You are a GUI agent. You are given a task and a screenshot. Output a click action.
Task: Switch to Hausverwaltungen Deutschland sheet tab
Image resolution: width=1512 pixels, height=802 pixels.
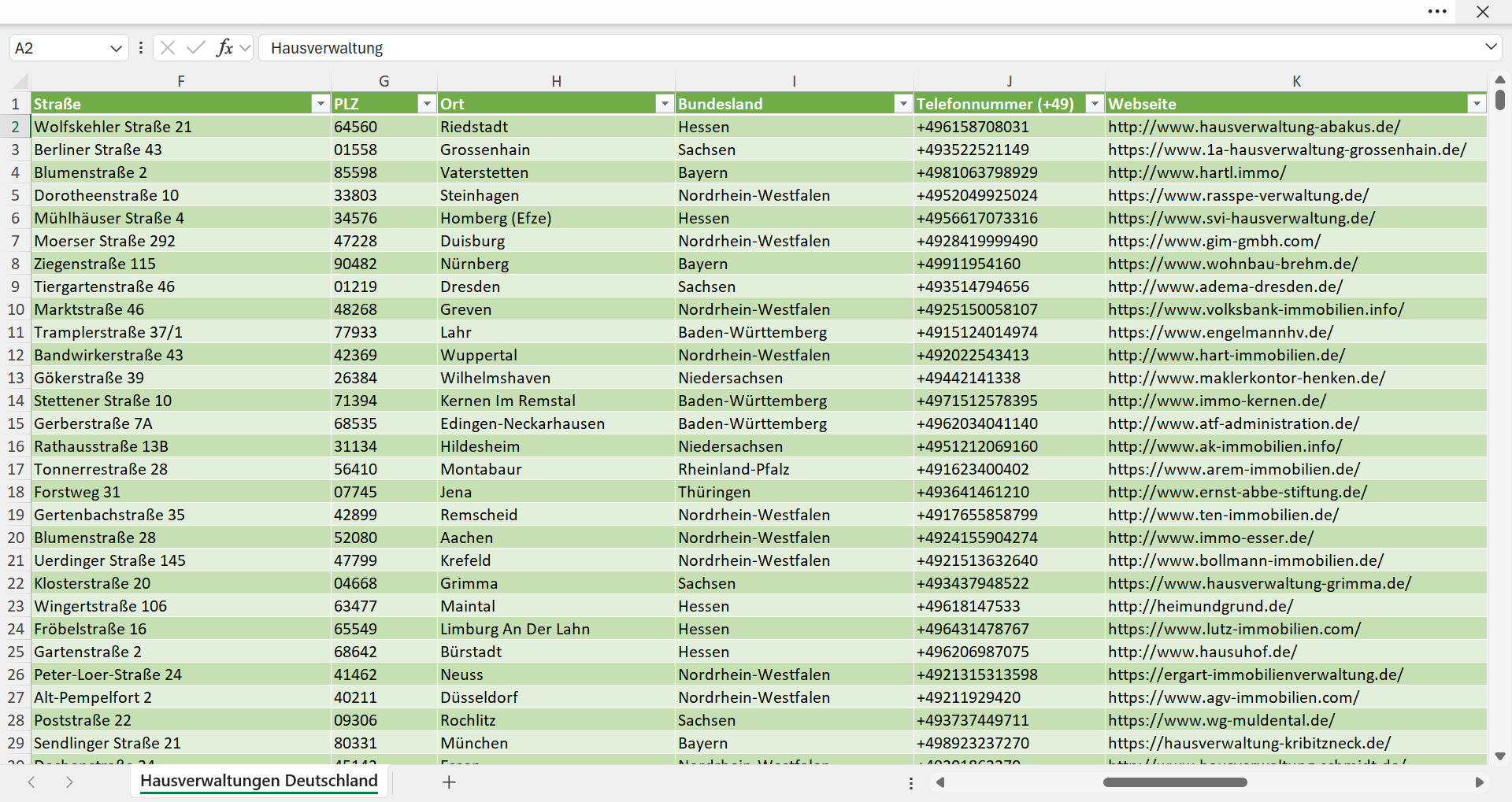259,781
